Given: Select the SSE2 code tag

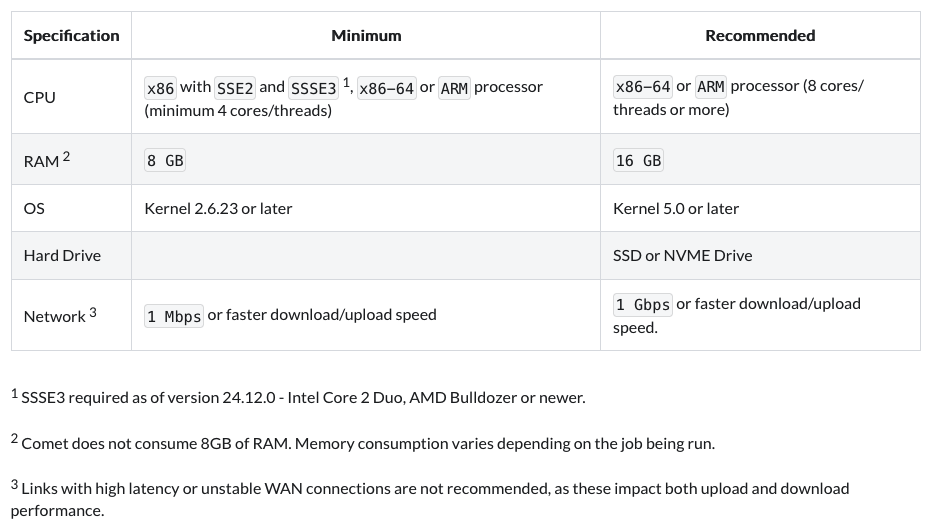Looking at the screenshot, I should point(235,88).
